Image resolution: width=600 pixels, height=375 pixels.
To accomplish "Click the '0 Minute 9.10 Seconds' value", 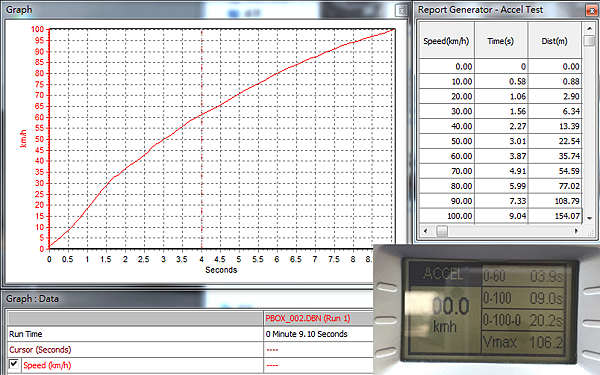I will [x=307, y=334].
